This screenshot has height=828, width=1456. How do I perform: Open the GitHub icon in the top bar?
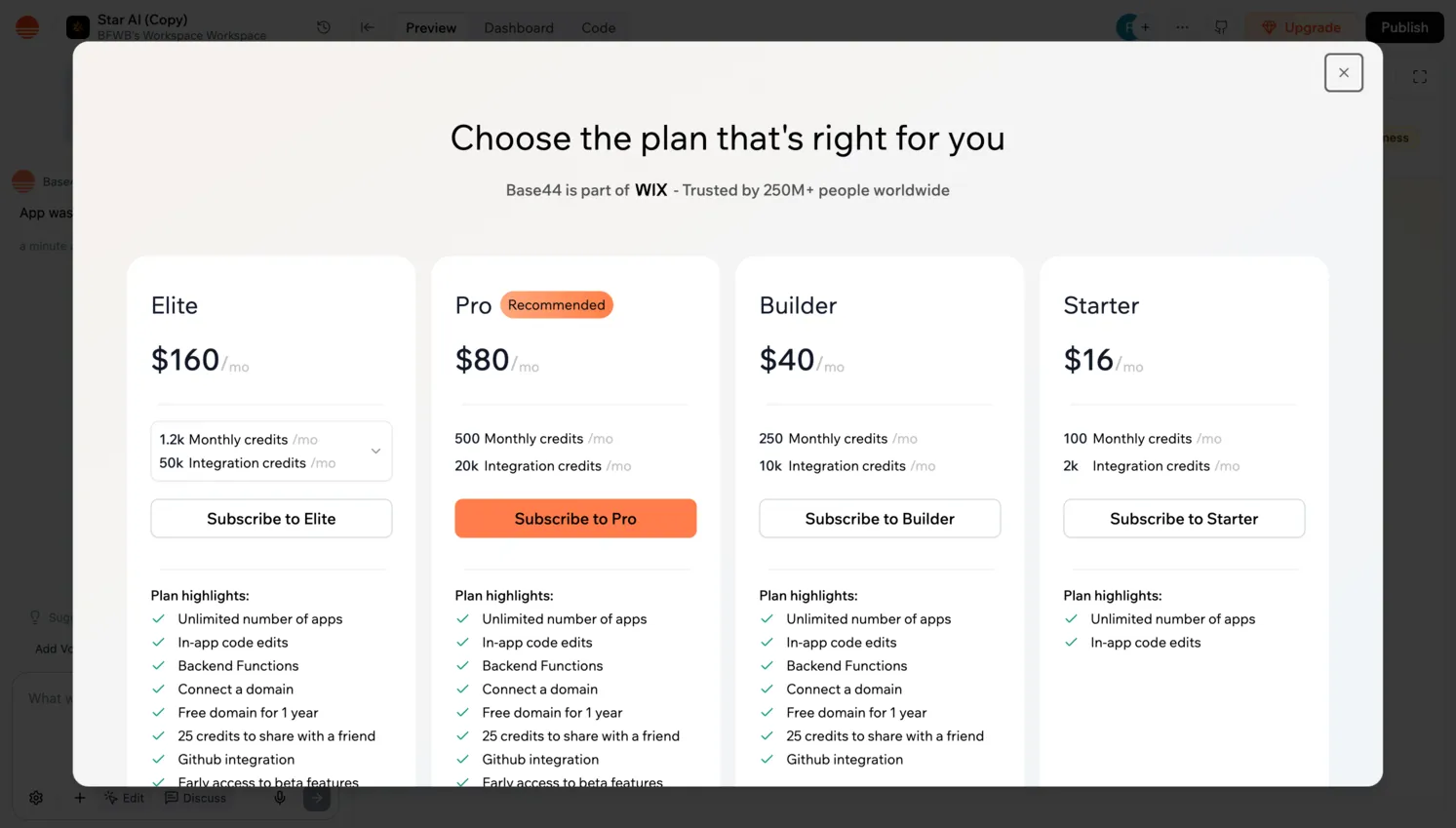[x=1220, y=27]
